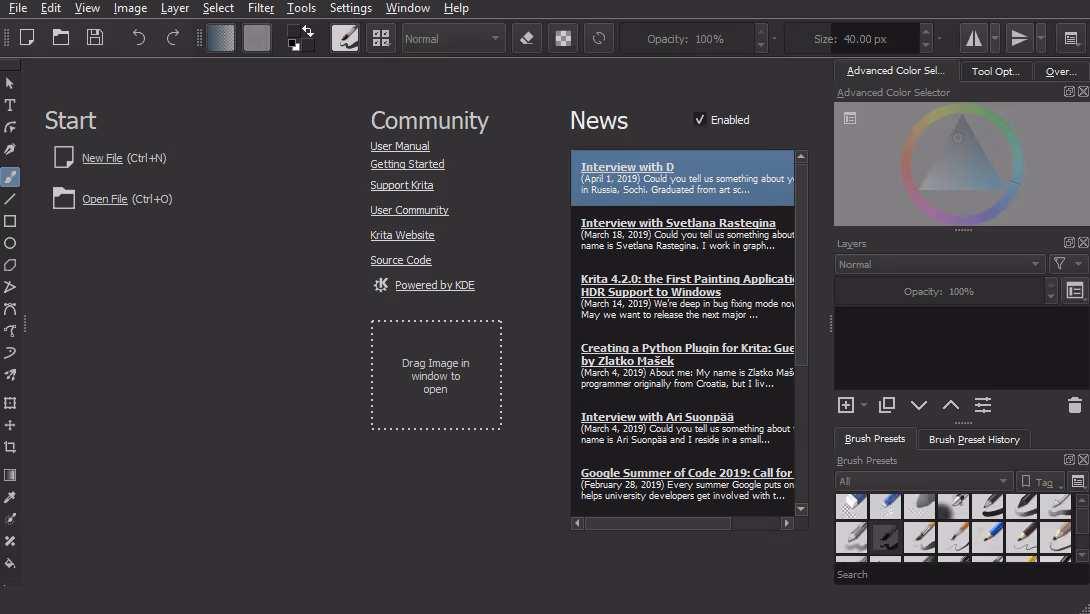
Task: Expand the layer blending mode Normal dropdown
Action: click(939, 264)
